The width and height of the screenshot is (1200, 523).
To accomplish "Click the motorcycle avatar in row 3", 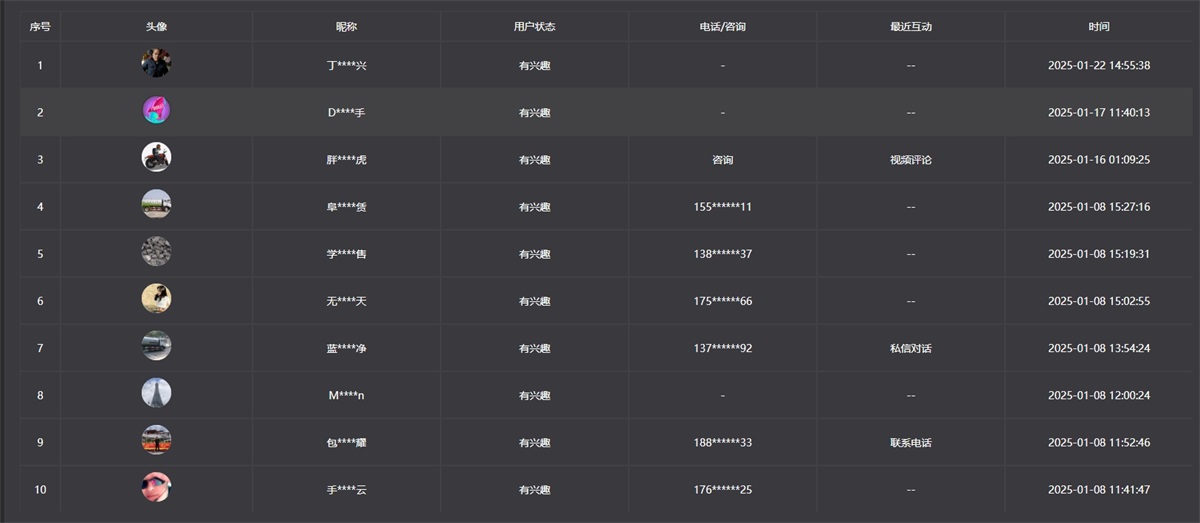I will point(156,158).
